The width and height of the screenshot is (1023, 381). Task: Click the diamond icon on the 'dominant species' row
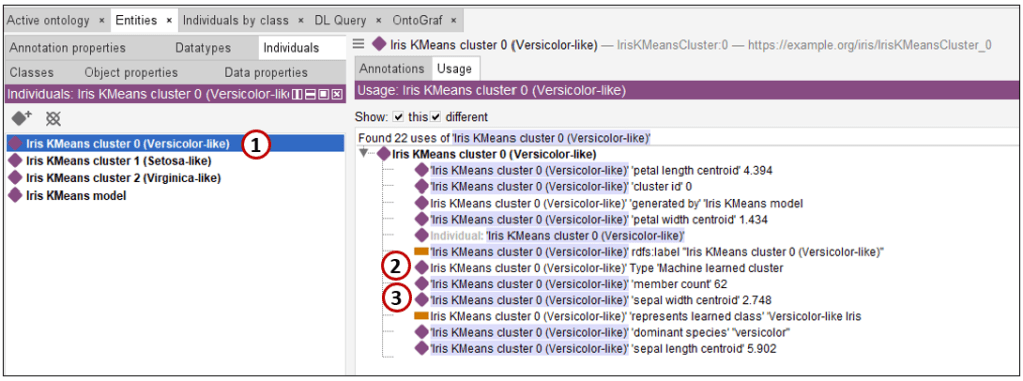[x=422, y=333]
